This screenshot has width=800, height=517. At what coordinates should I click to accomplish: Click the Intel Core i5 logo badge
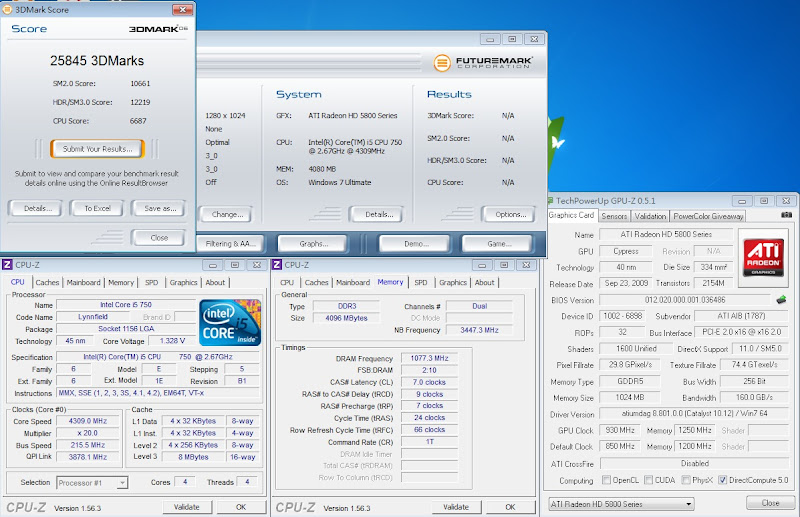(230, 323)
